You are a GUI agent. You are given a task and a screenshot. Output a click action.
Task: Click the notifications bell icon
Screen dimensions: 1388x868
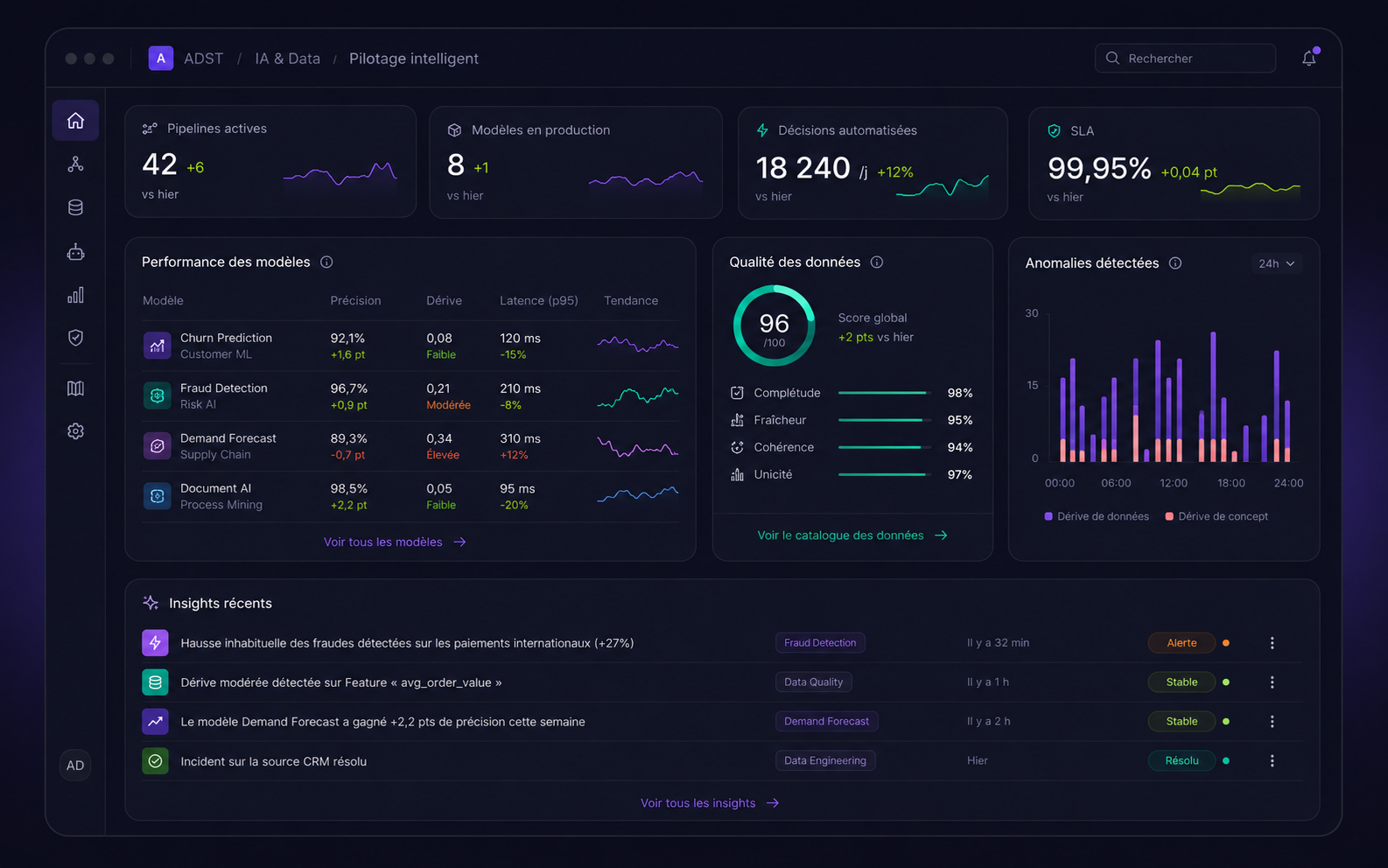coord(1308,58)
